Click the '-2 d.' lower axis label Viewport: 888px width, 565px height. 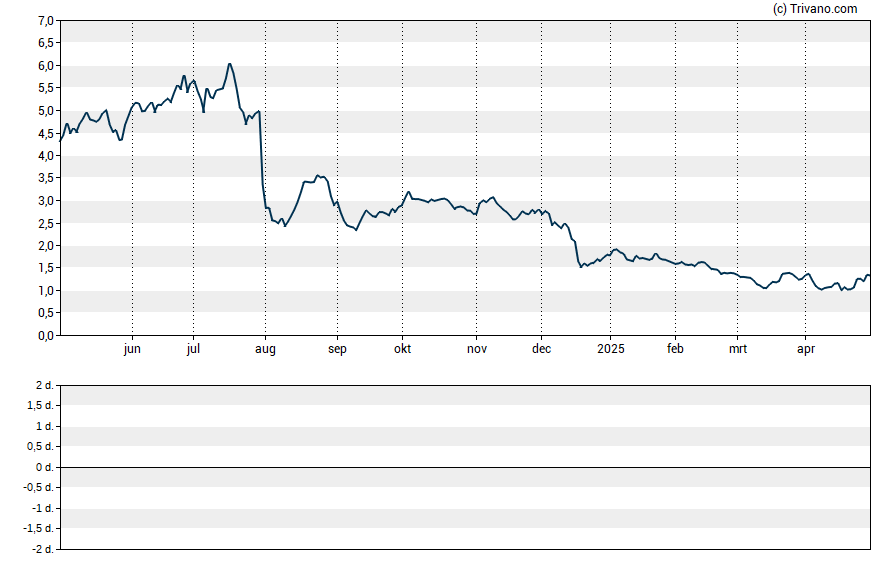(x=42, y=549)
